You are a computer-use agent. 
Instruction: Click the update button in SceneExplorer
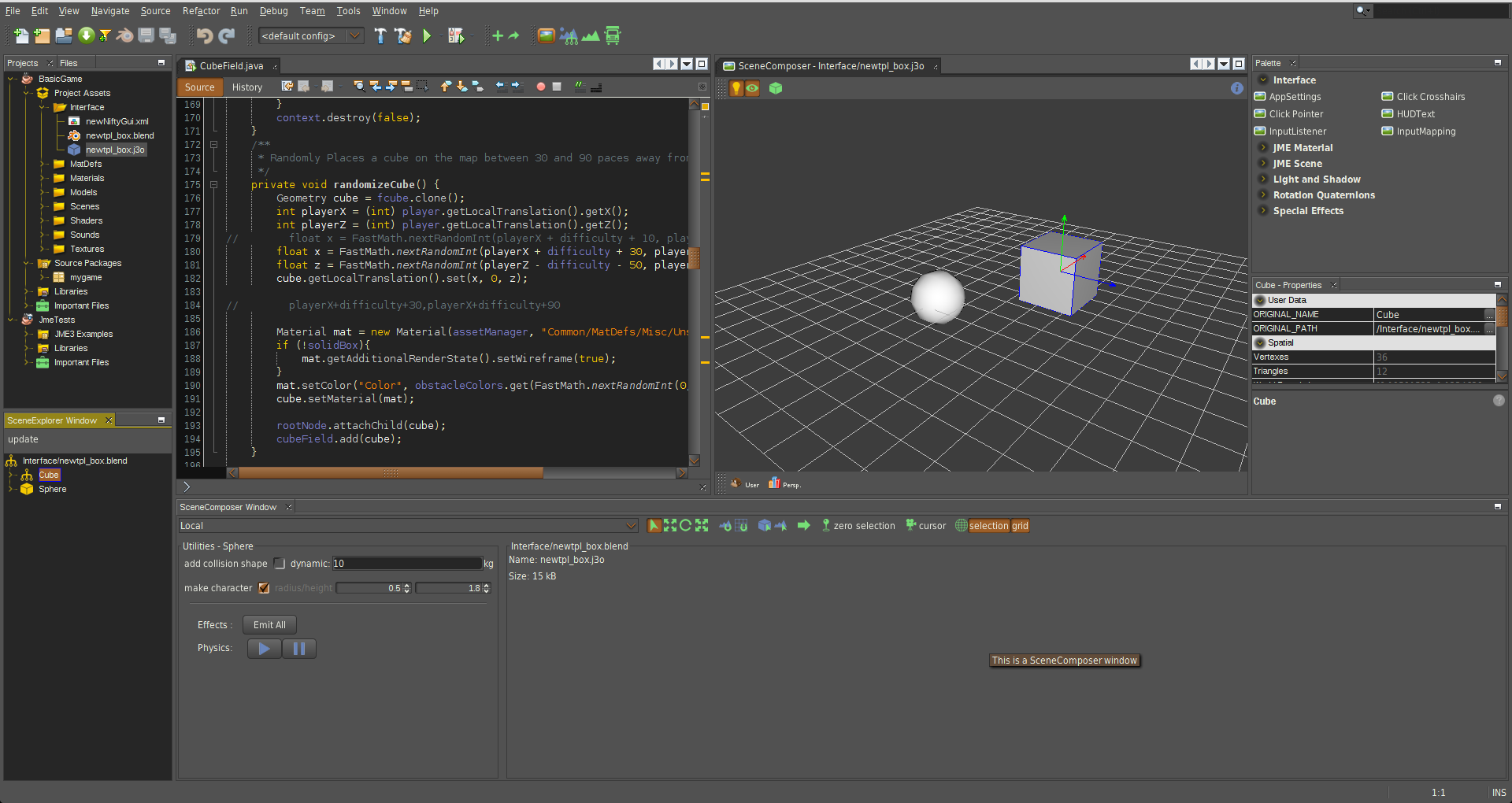point(23,439)
